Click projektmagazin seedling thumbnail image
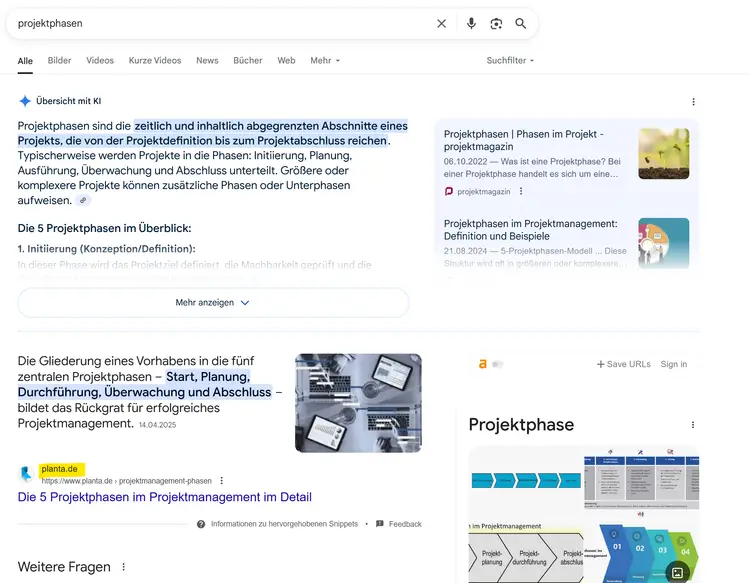 tap(663, 154)
